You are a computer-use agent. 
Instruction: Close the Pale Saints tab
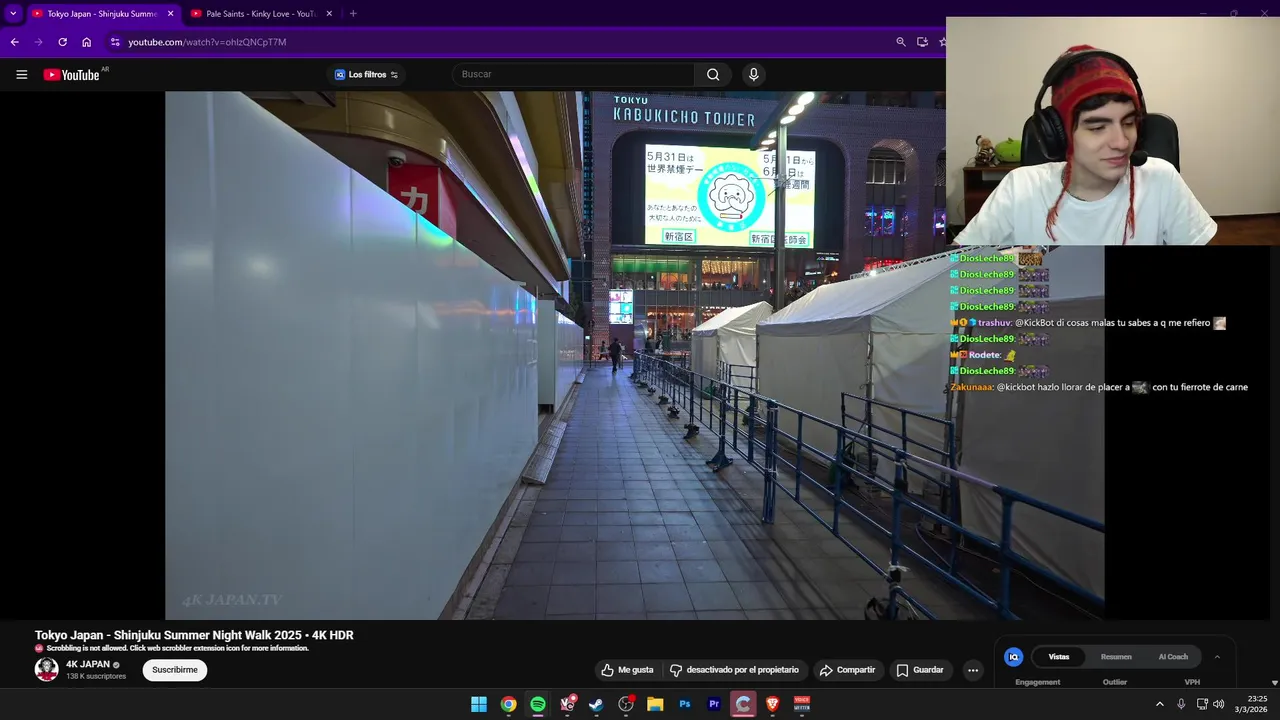[x=329, y=14]
